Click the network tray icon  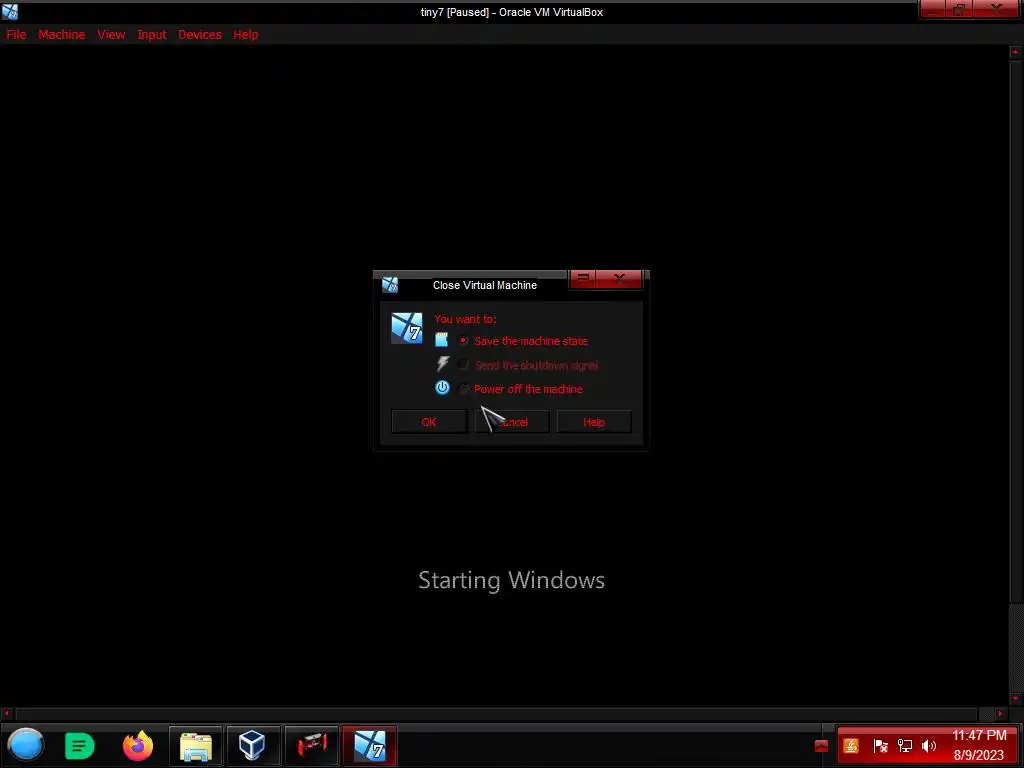[905, 746]
